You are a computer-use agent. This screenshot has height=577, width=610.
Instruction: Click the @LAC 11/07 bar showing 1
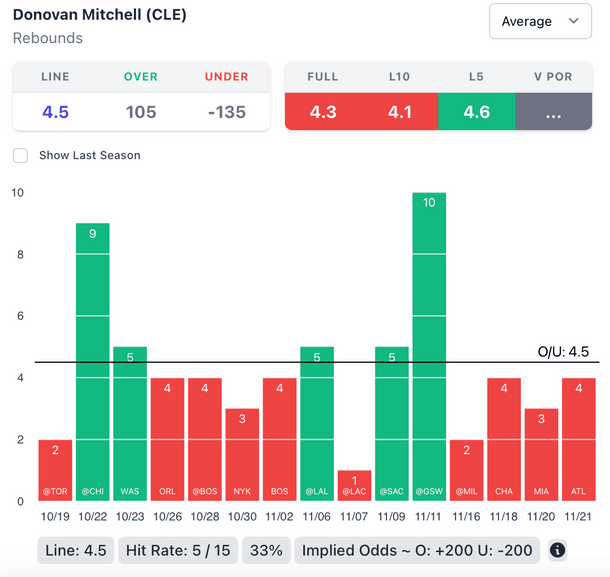[x=354, y=485]
